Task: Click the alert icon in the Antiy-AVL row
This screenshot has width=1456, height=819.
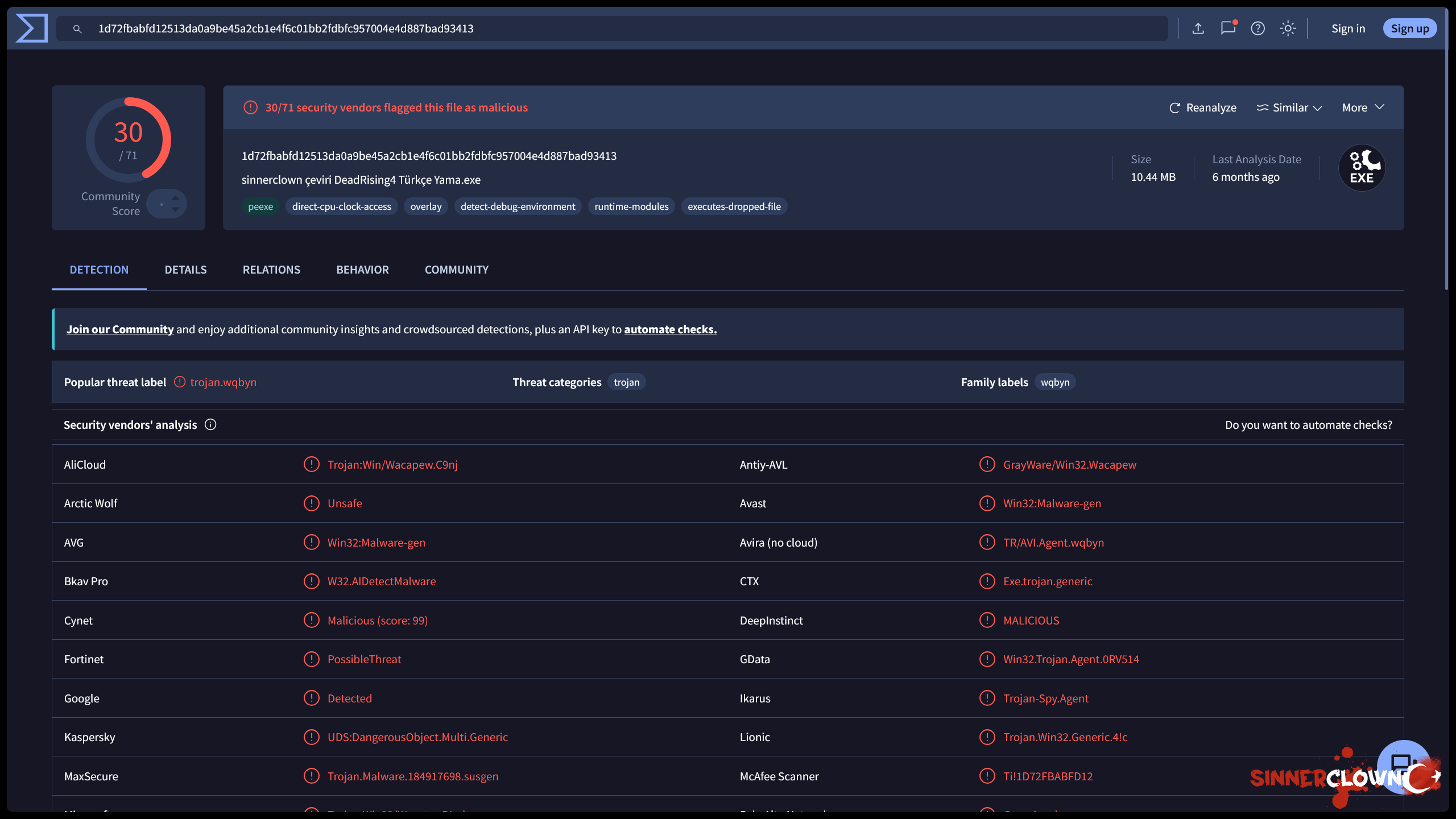Action: tap(987, 465)
